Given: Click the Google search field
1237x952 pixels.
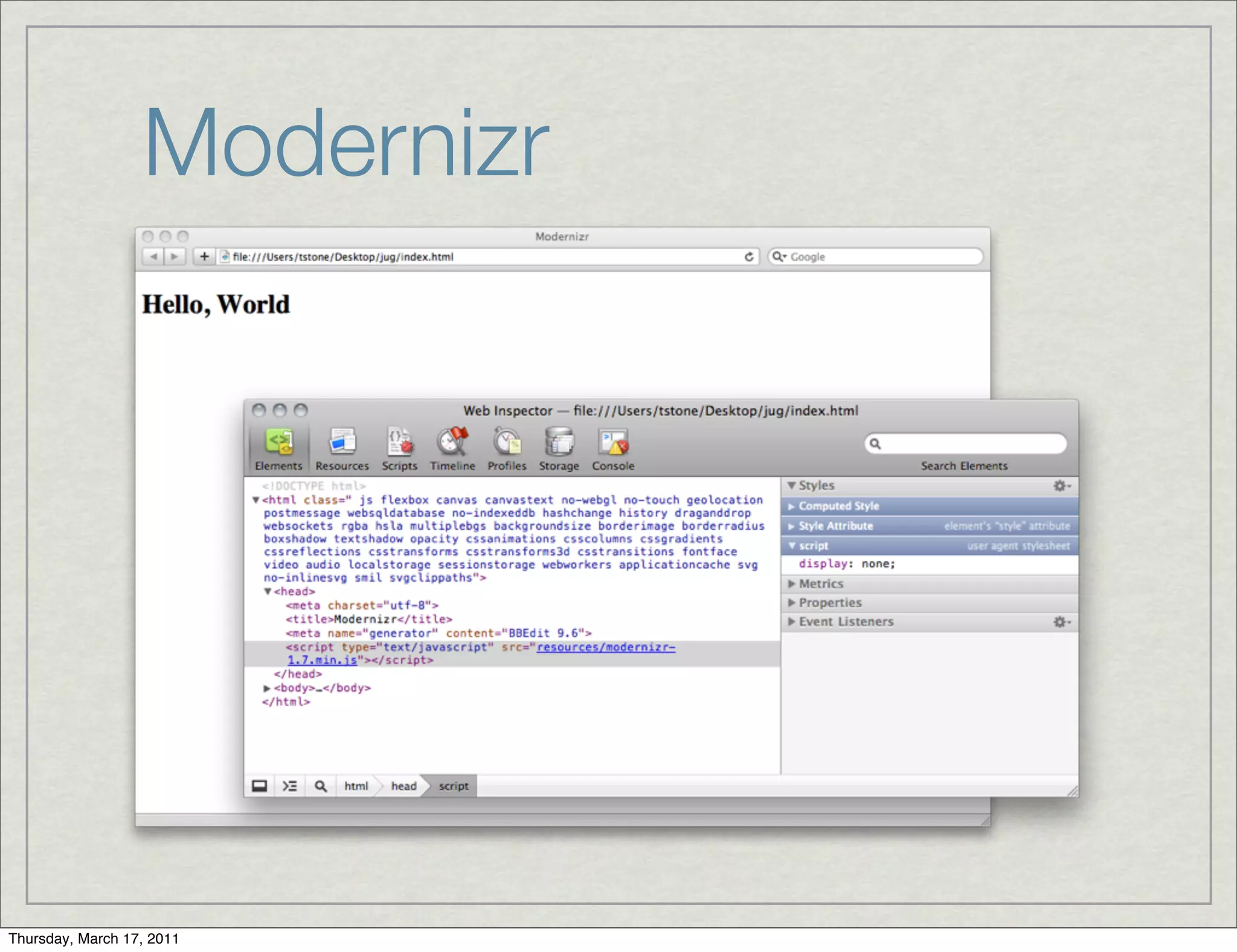Looking at the screenshot, I should (875, 257).
